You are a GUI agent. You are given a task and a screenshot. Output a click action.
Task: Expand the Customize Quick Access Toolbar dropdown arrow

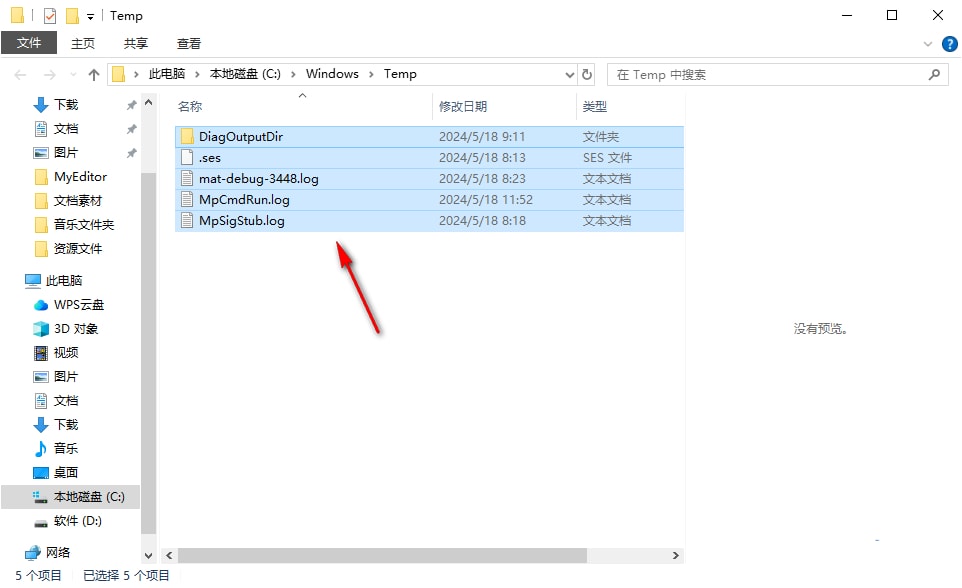[x=88, y=15]
